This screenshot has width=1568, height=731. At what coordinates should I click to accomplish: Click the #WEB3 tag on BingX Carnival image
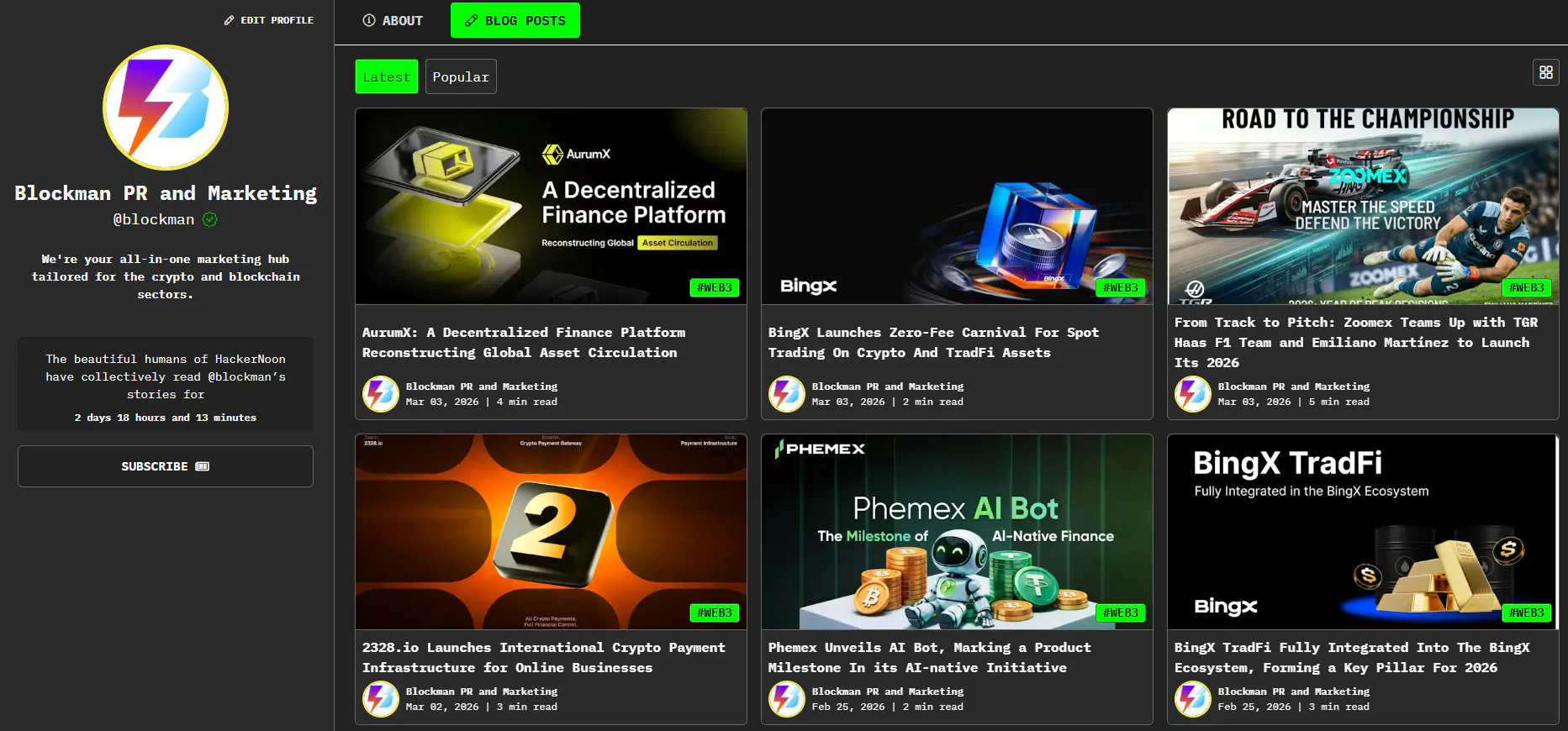pos(1121,287)
